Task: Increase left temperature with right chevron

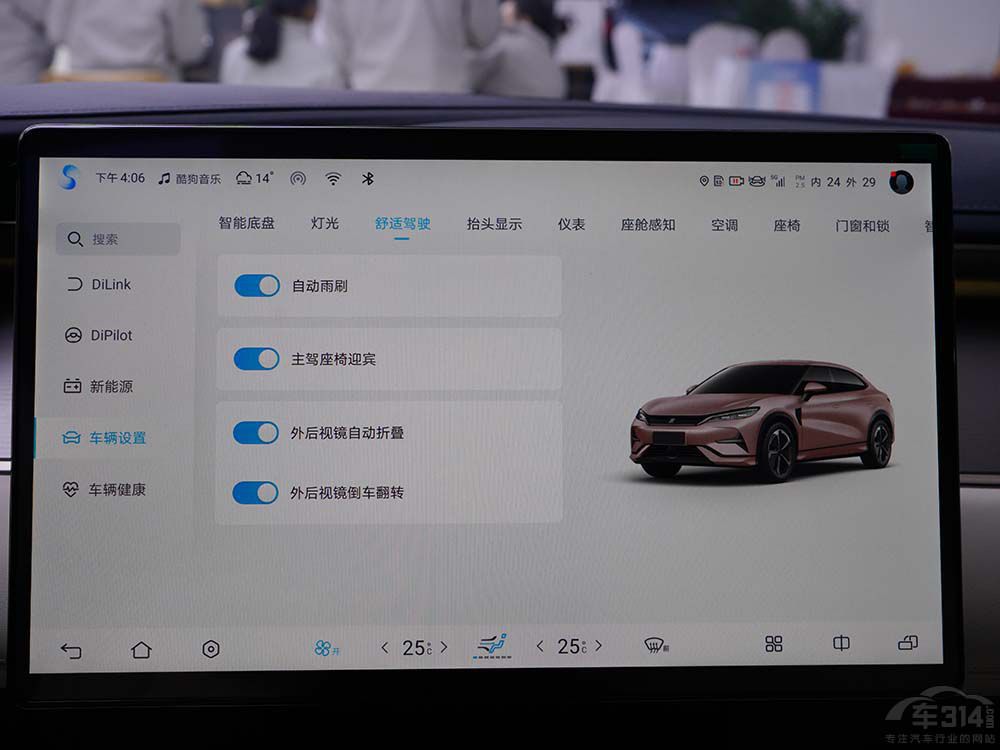Action: pos(444,648)
